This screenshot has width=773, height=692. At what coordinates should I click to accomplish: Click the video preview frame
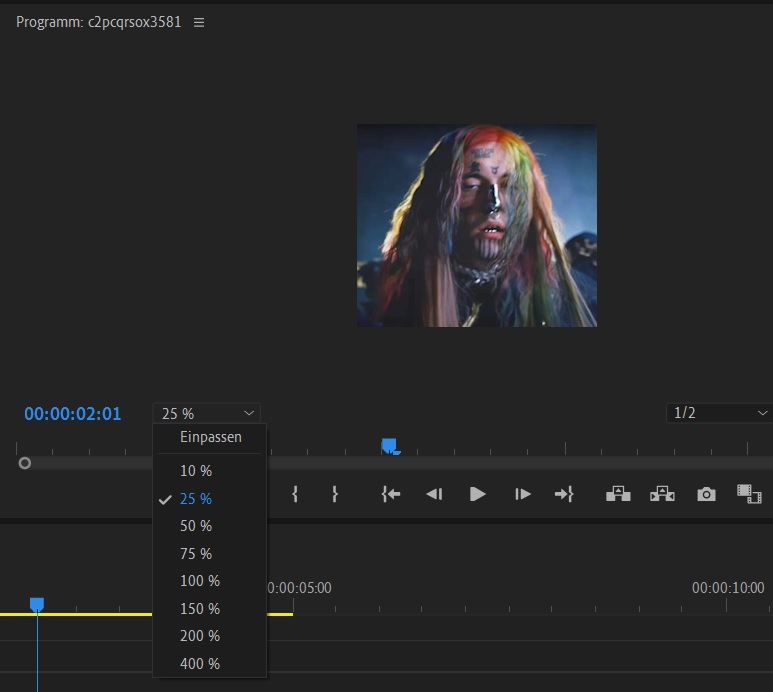point(477,226)
